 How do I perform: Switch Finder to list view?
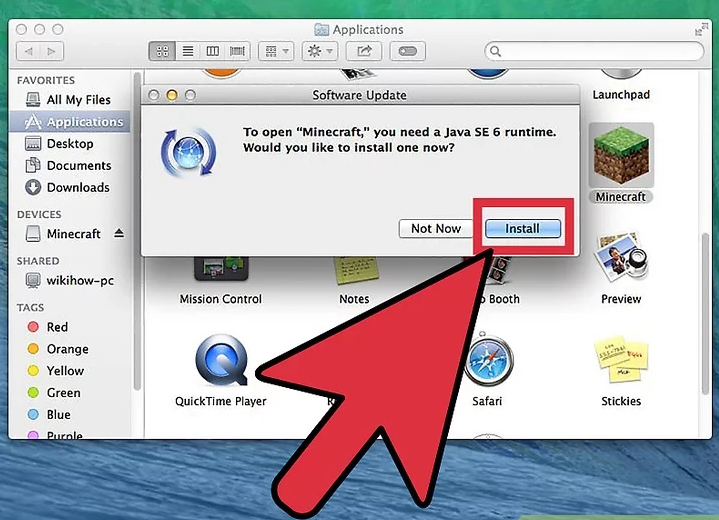tap(187, 51)
